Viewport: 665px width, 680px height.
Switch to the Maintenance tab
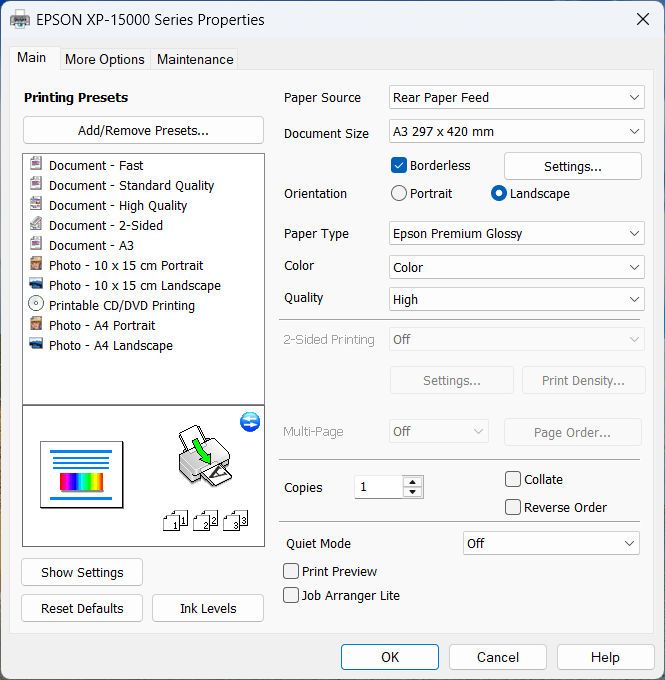(x=195, y=59)
